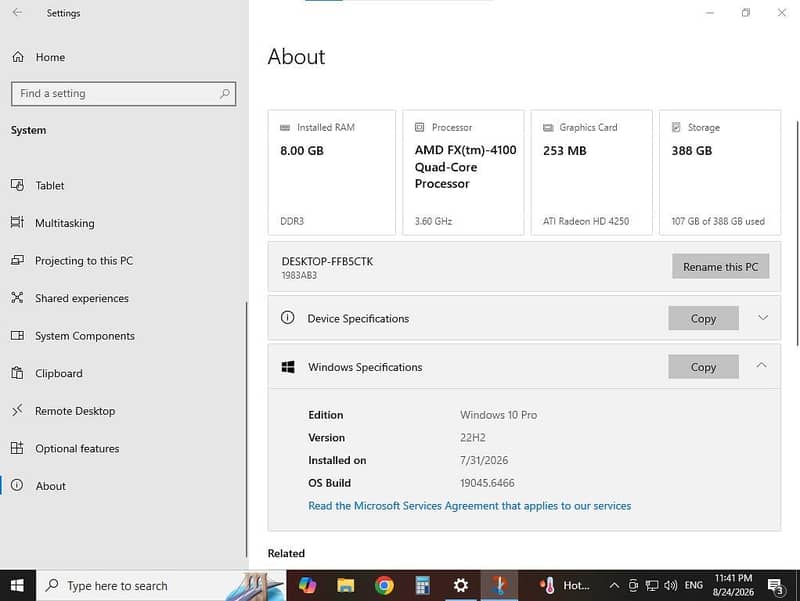Screen dimensions: 800x601
Task: Click the Shared experiences icon
Action: (x=17, y=297)
